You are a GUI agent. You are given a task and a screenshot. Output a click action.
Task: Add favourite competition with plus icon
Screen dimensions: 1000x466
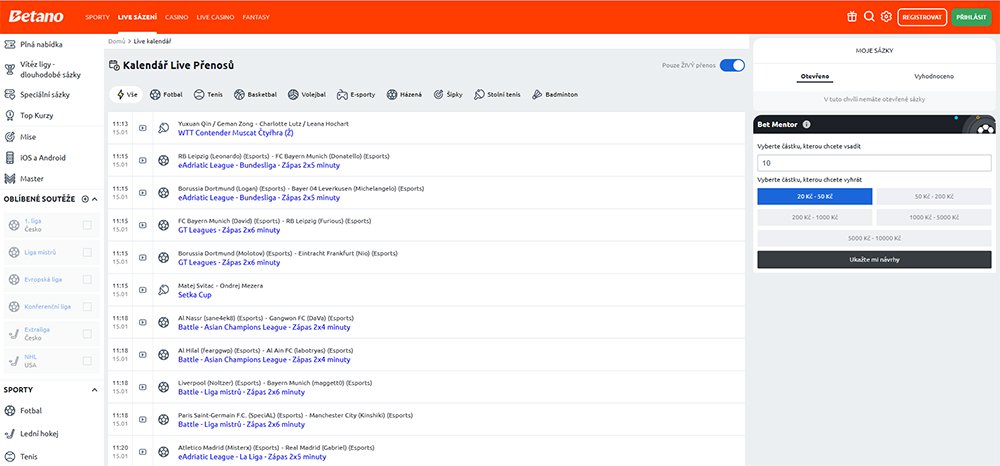click(x=85, y=199)
